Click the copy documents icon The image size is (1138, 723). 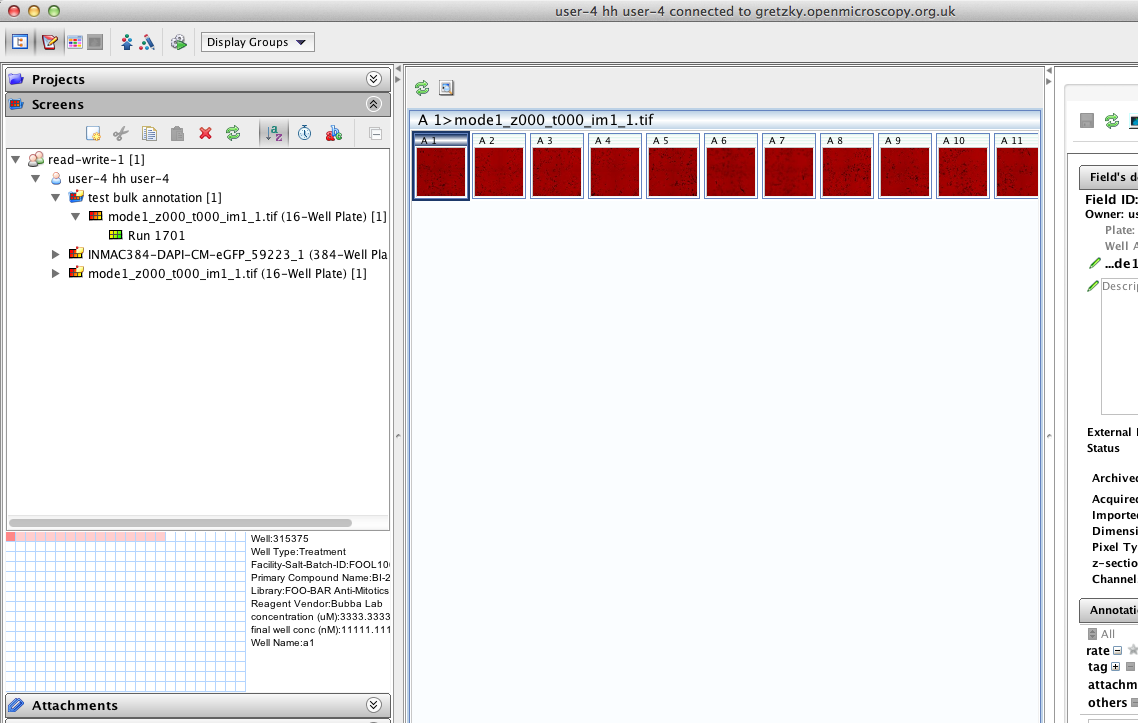tap(149, 133)
